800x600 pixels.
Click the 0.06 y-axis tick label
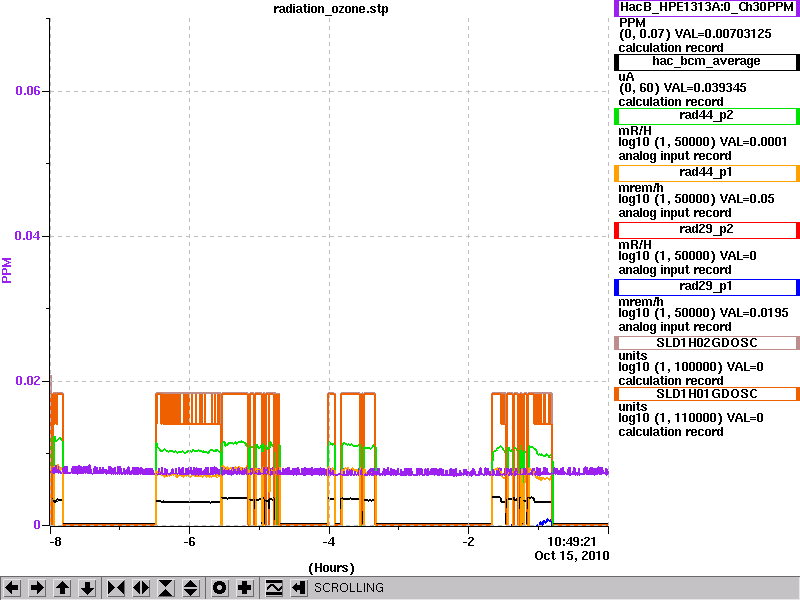pyautogui.click(x=28, y=91)
